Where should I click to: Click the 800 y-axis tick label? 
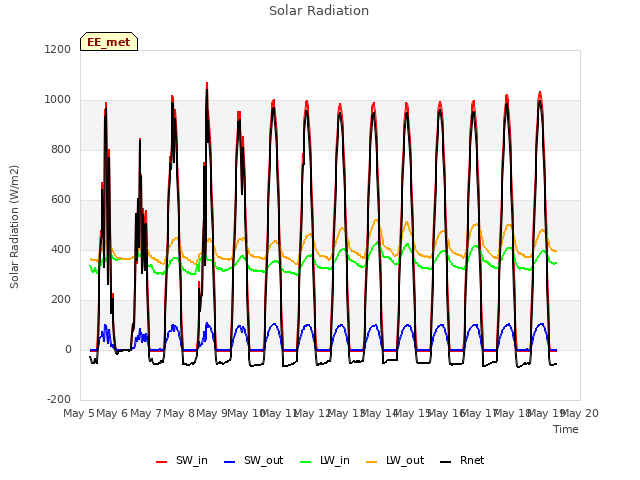point(61,149)
